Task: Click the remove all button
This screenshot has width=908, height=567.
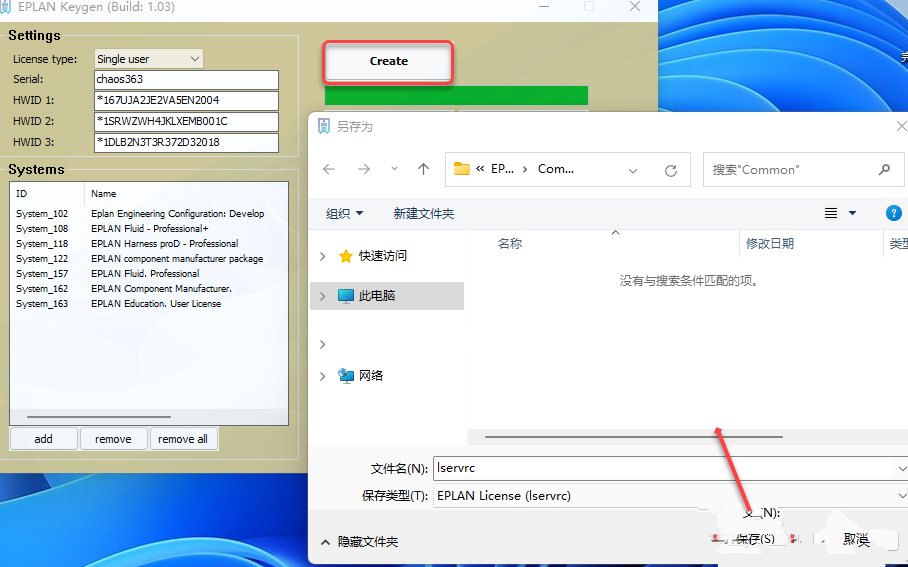Action: pyautogui.click(x=183, y=439)
